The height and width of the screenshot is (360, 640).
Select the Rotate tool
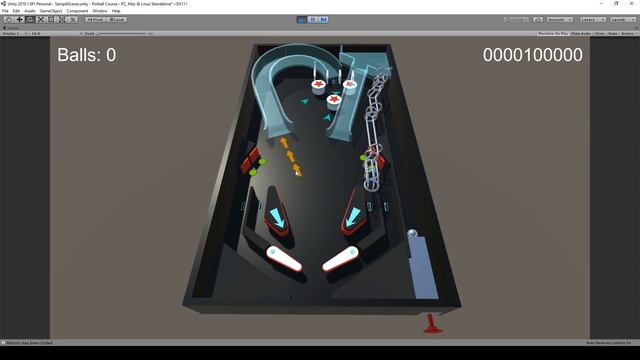pos(30,20)
